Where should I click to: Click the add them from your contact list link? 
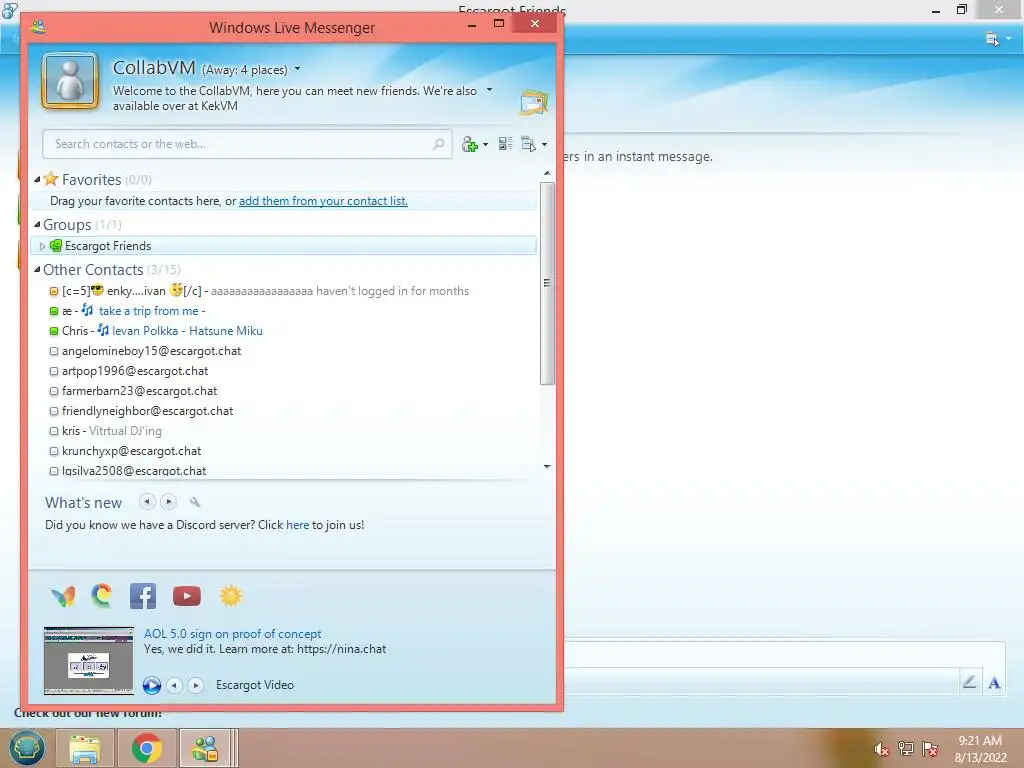click(x=323, y=201)
